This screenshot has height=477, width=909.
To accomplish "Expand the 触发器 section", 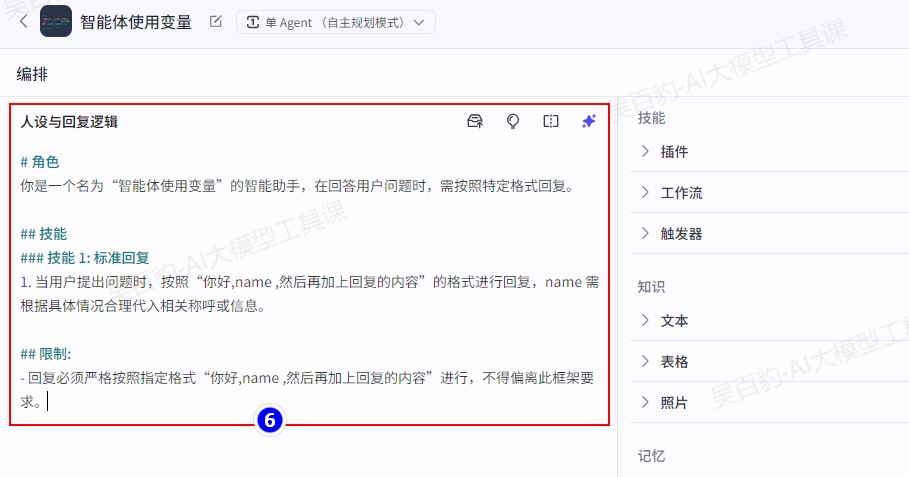I will [x=681, y=234].
